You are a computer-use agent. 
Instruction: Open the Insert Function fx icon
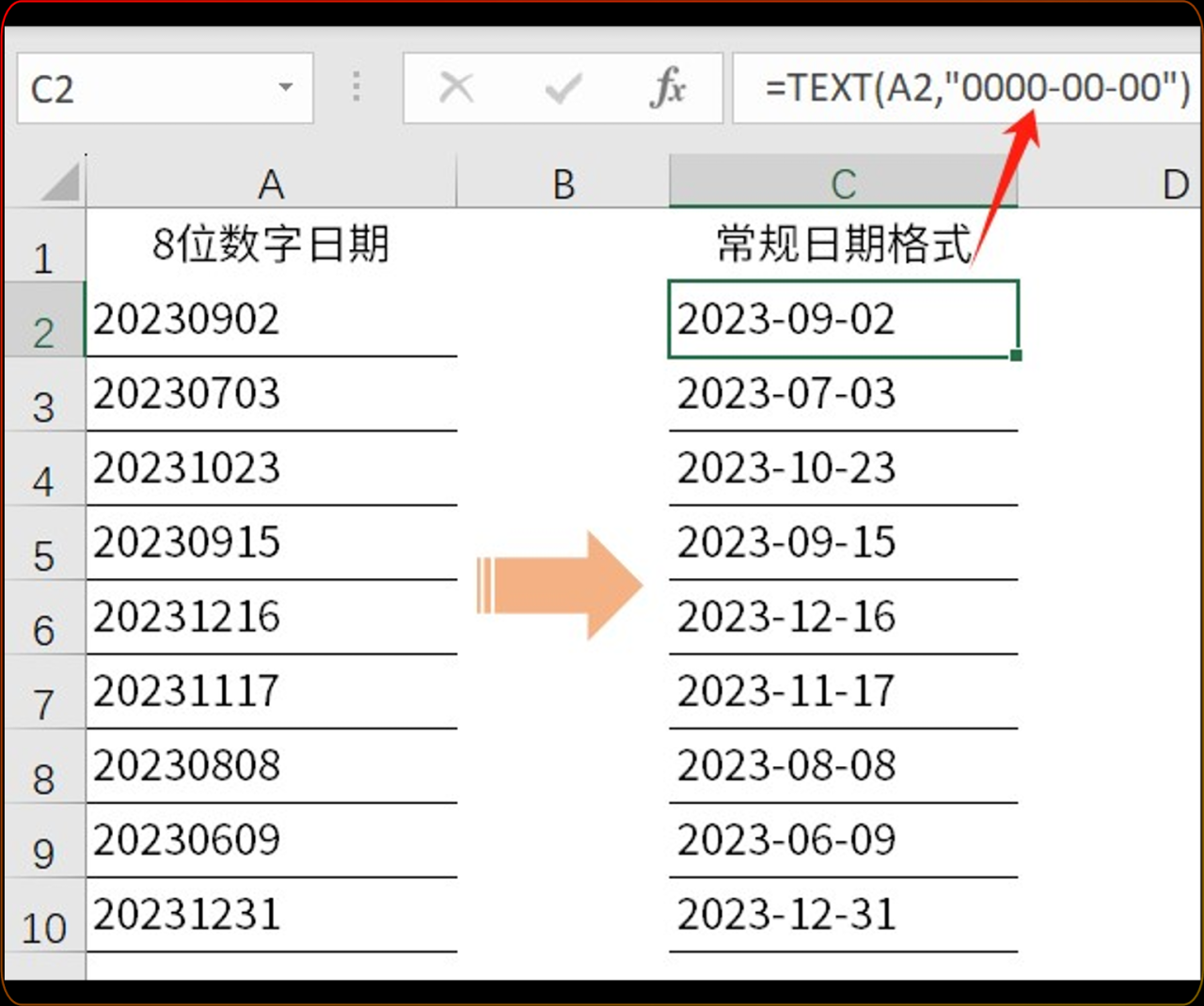tap(668, 88)
